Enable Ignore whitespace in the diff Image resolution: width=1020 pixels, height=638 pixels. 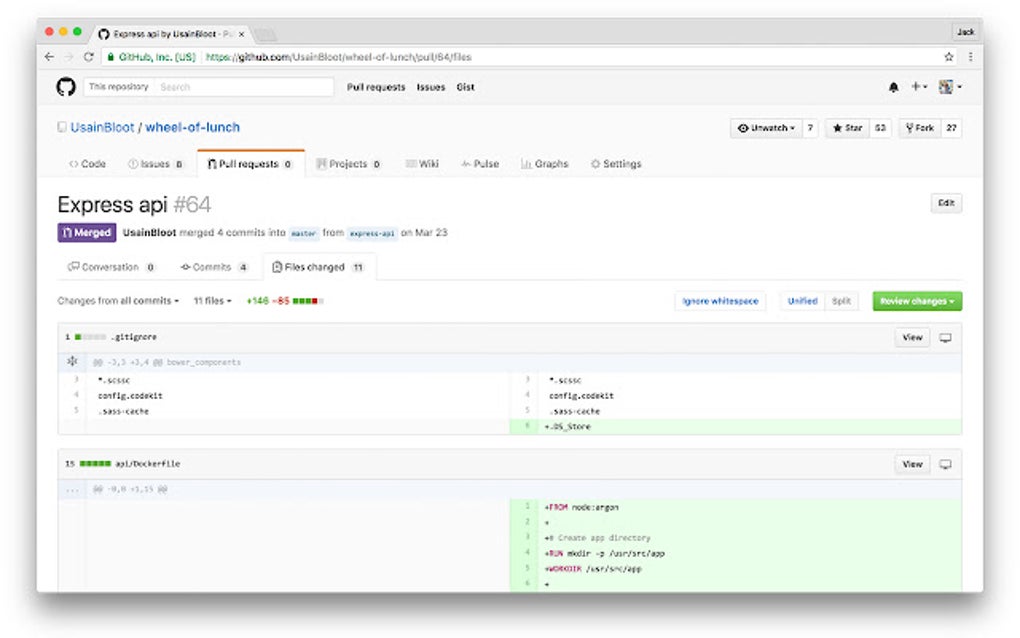point(719,301)
